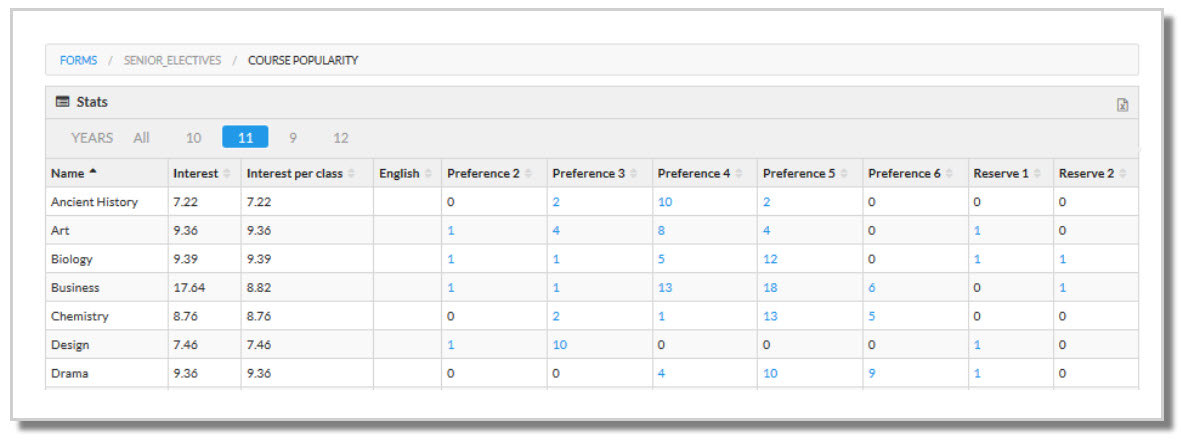Sort by English column
Viewport: 1181px width, 441px height.
(x=407, y=173)
